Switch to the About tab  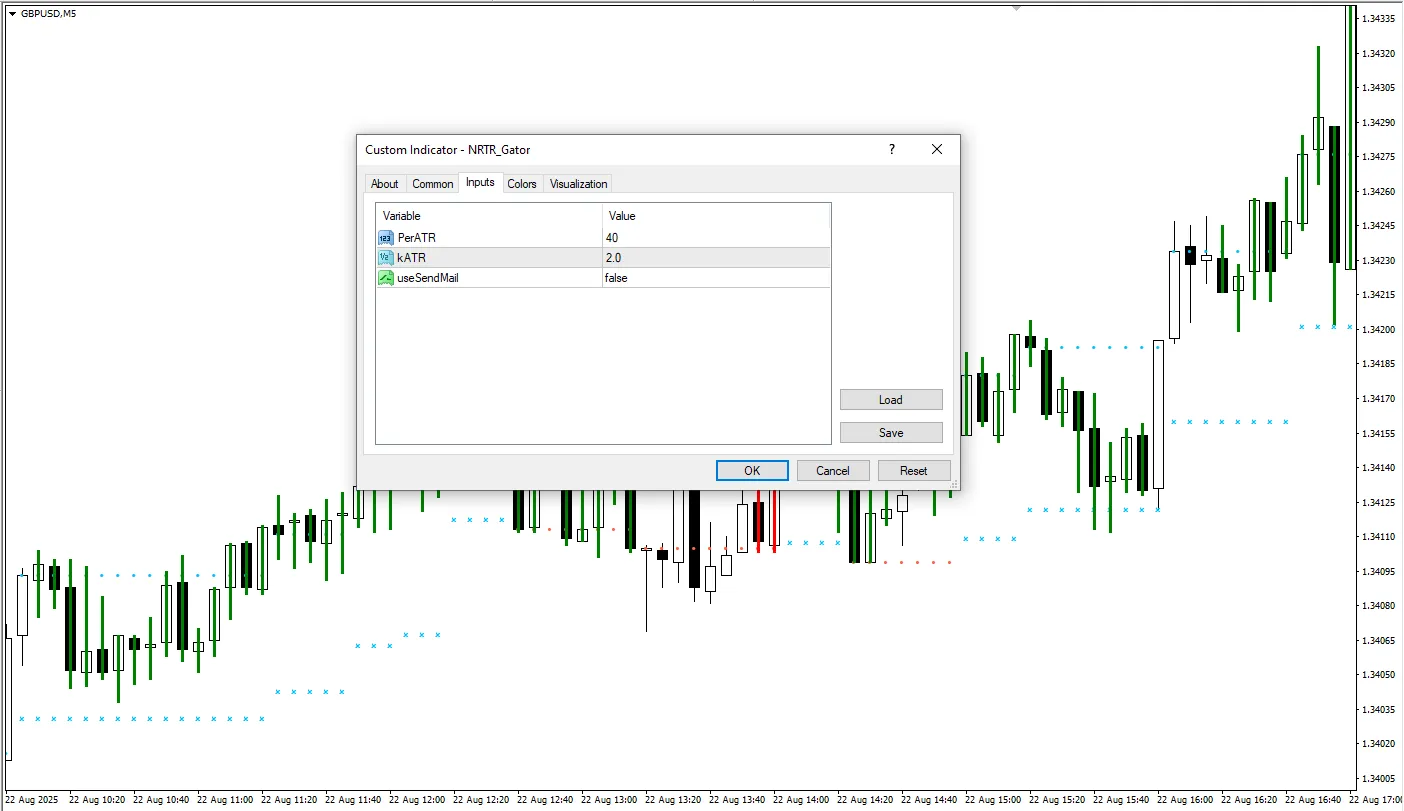tap(384, 184)
